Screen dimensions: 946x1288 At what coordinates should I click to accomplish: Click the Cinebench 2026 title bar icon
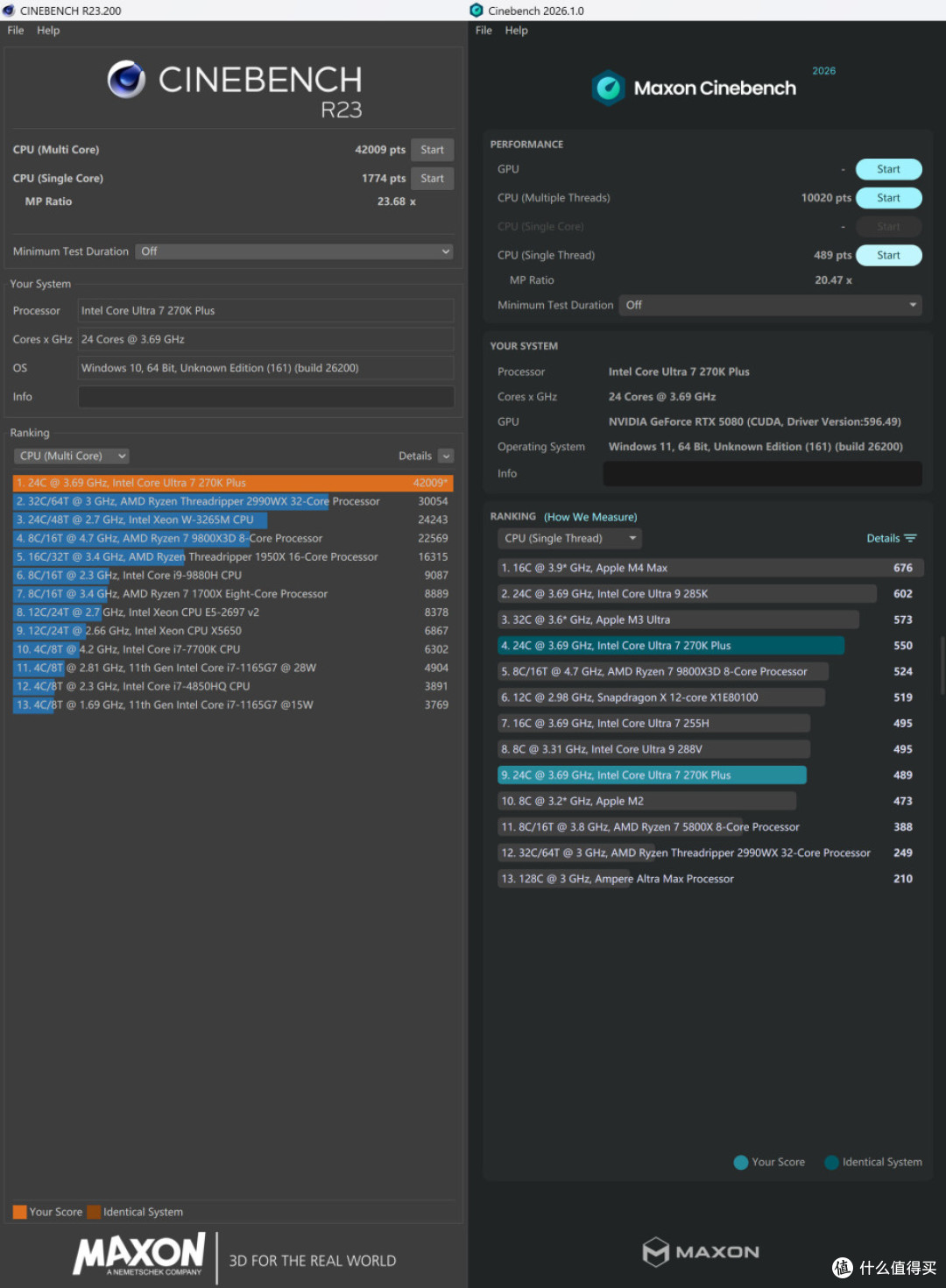[477, 11]
